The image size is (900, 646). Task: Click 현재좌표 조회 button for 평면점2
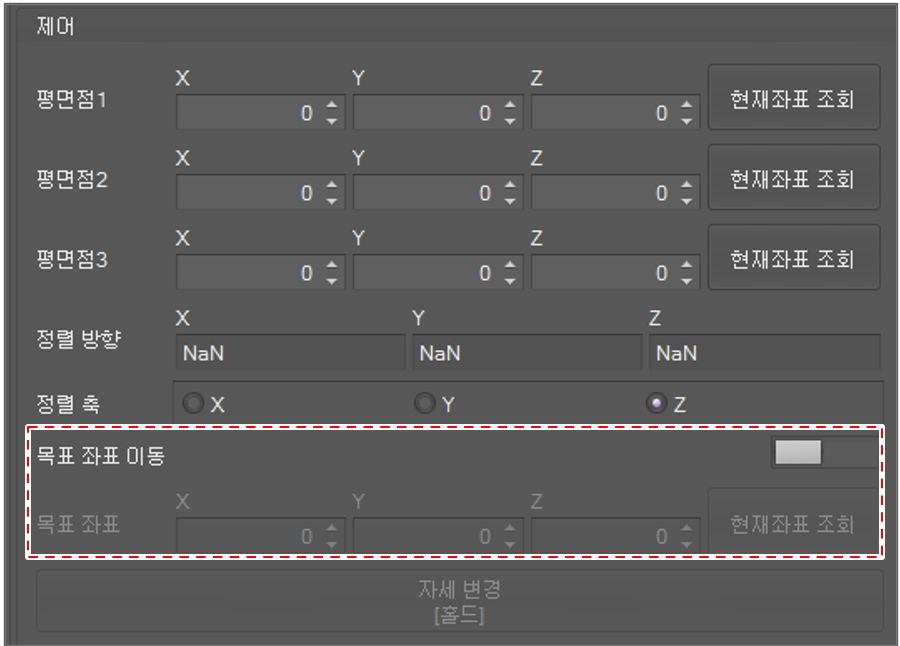[x=793, y=178]
